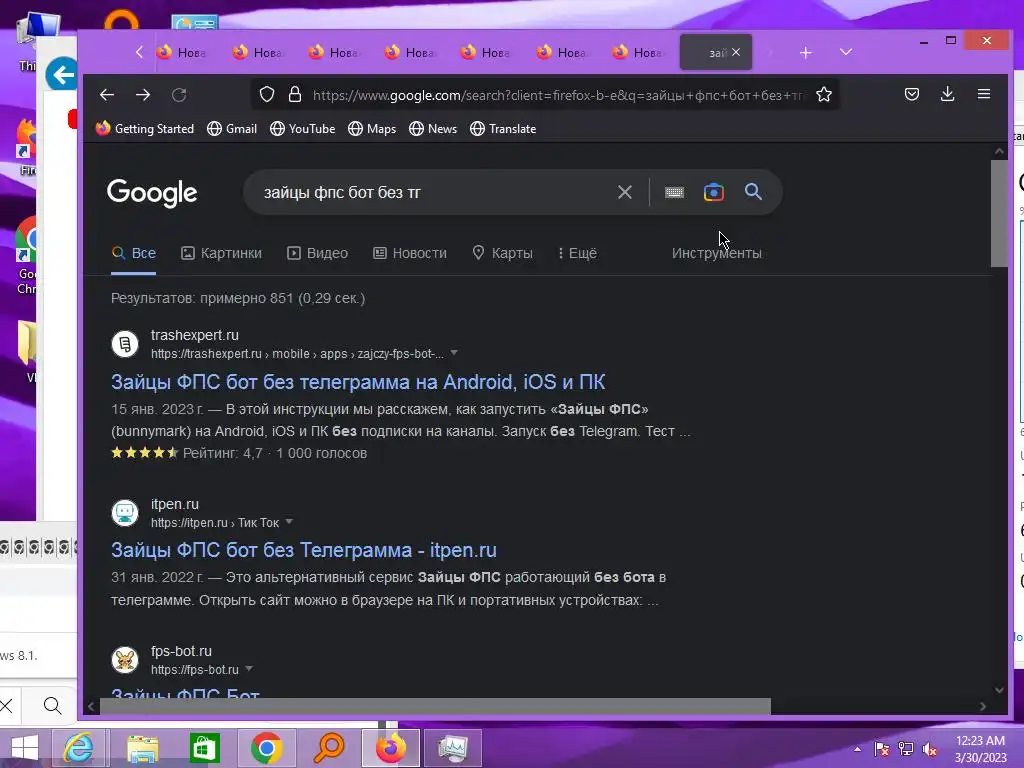Open Maps bookmark
The image size is (1024, 768).
tap(372, 129)
